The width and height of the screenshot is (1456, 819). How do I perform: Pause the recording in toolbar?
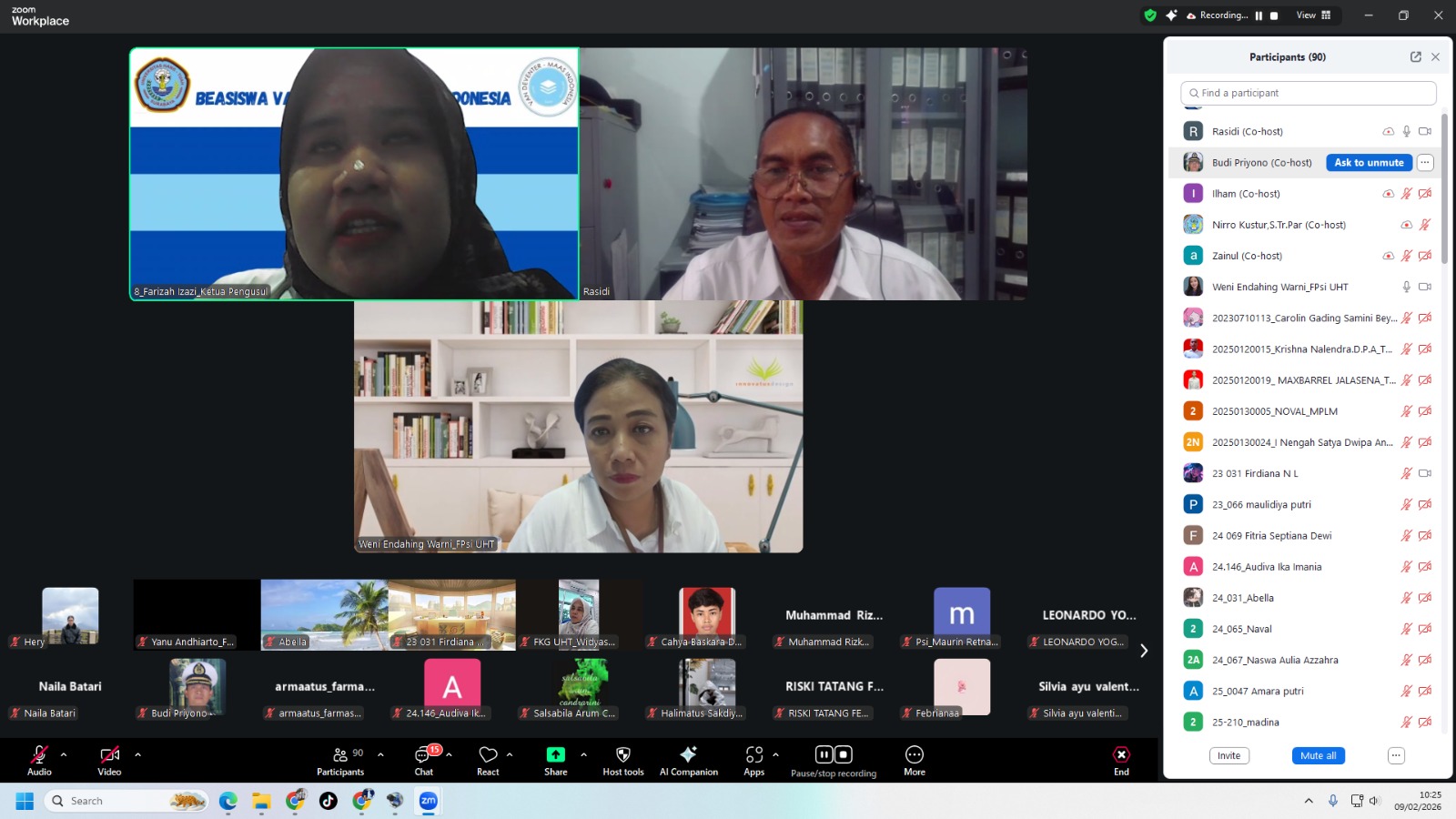click(x=824, y=754)
